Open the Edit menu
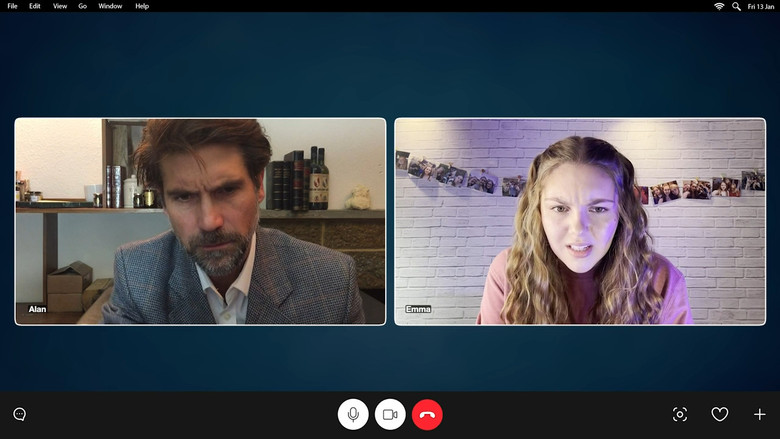Screen dimensions: 780x439 pos(35,6)
